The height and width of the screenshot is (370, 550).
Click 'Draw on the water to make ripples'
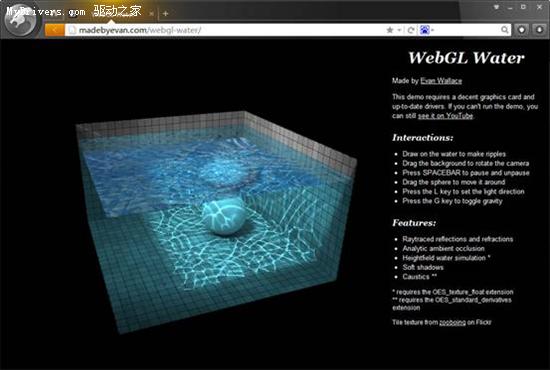454,154
